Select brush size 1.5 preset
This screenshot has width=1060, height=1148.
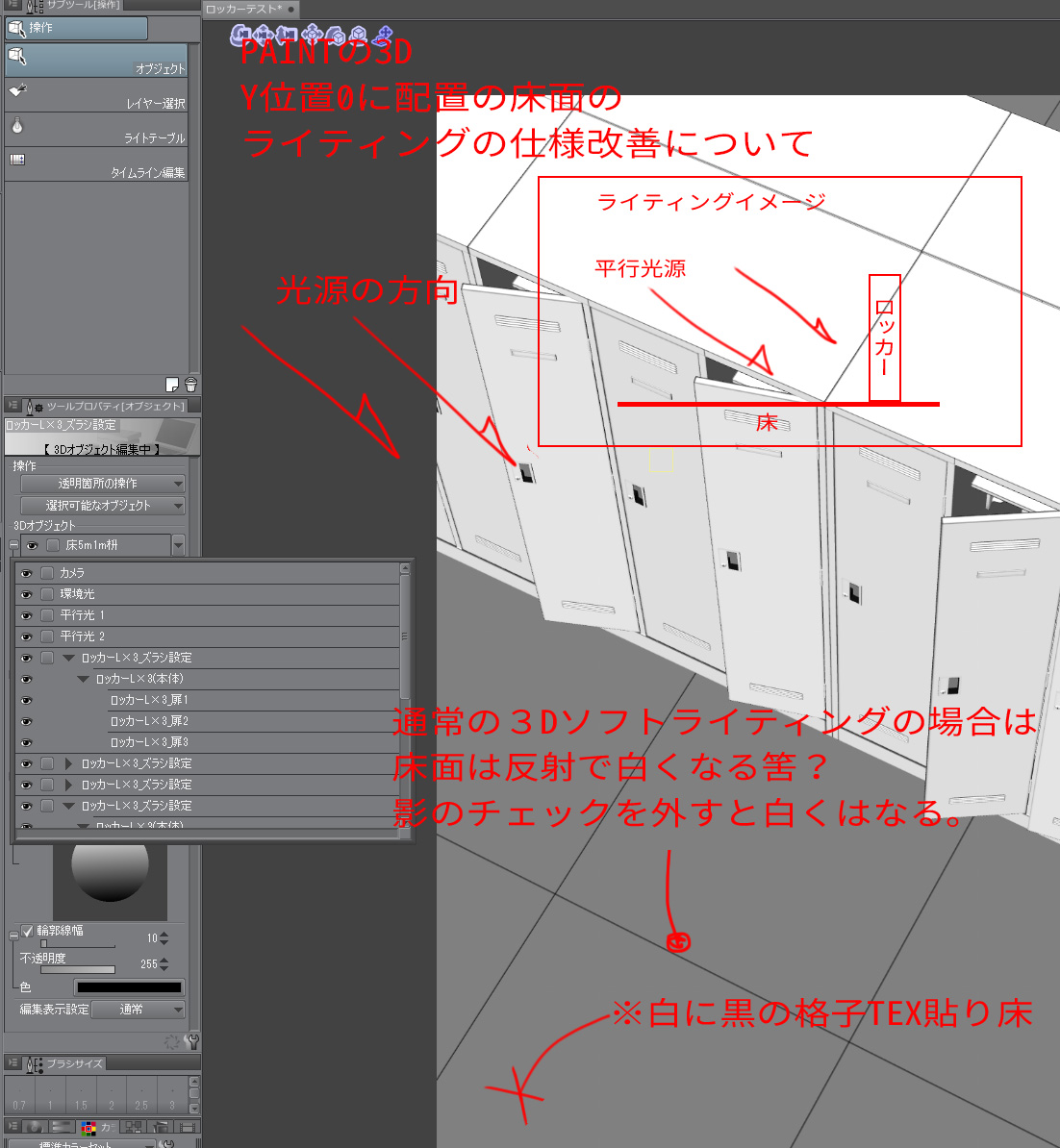81,1095
